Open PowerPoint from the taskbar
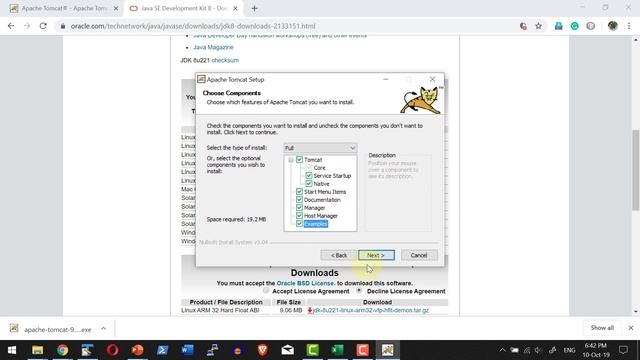This screenshot has height=360, width=640. click(138, 350)
